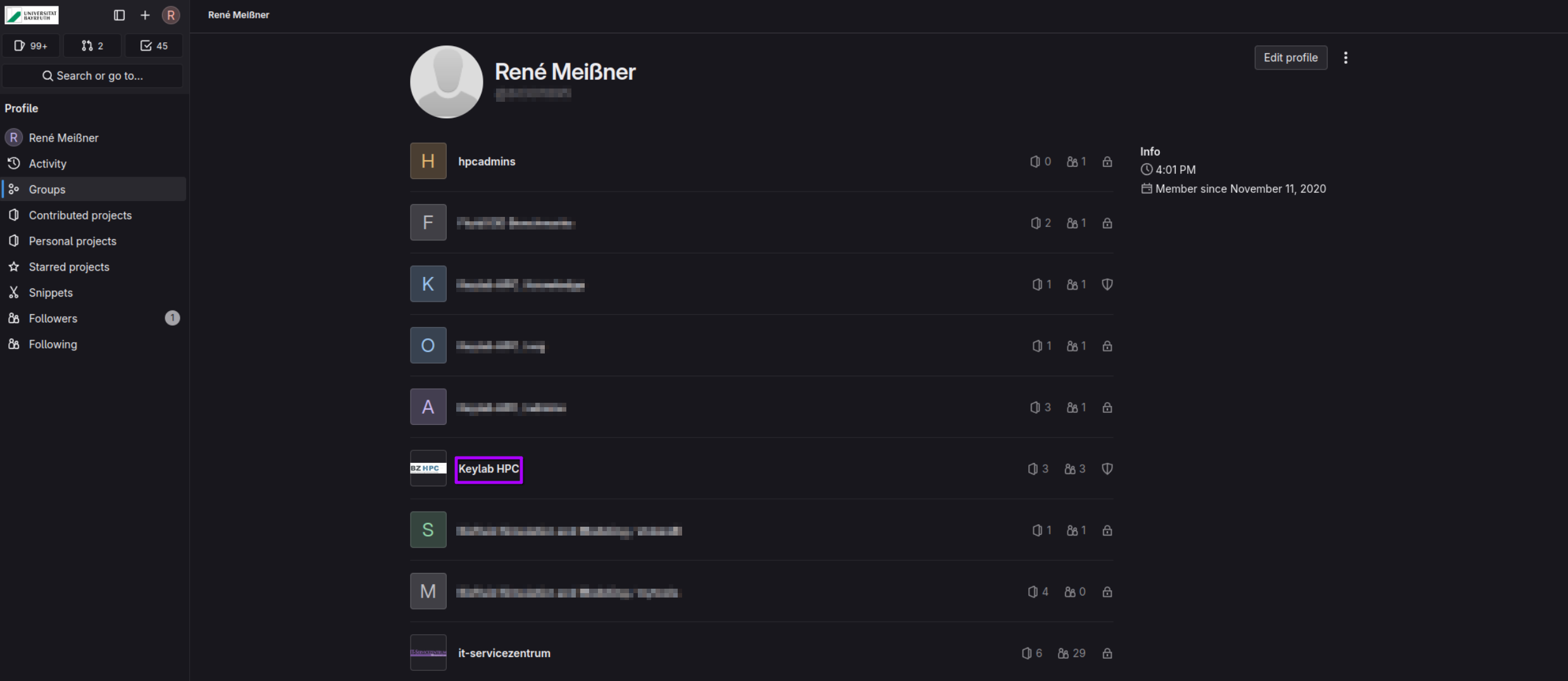Click the lock icon for it-servicezentrum
Image resolution: width=1568 pixels, height=681 pixels.
(1107, 653)
